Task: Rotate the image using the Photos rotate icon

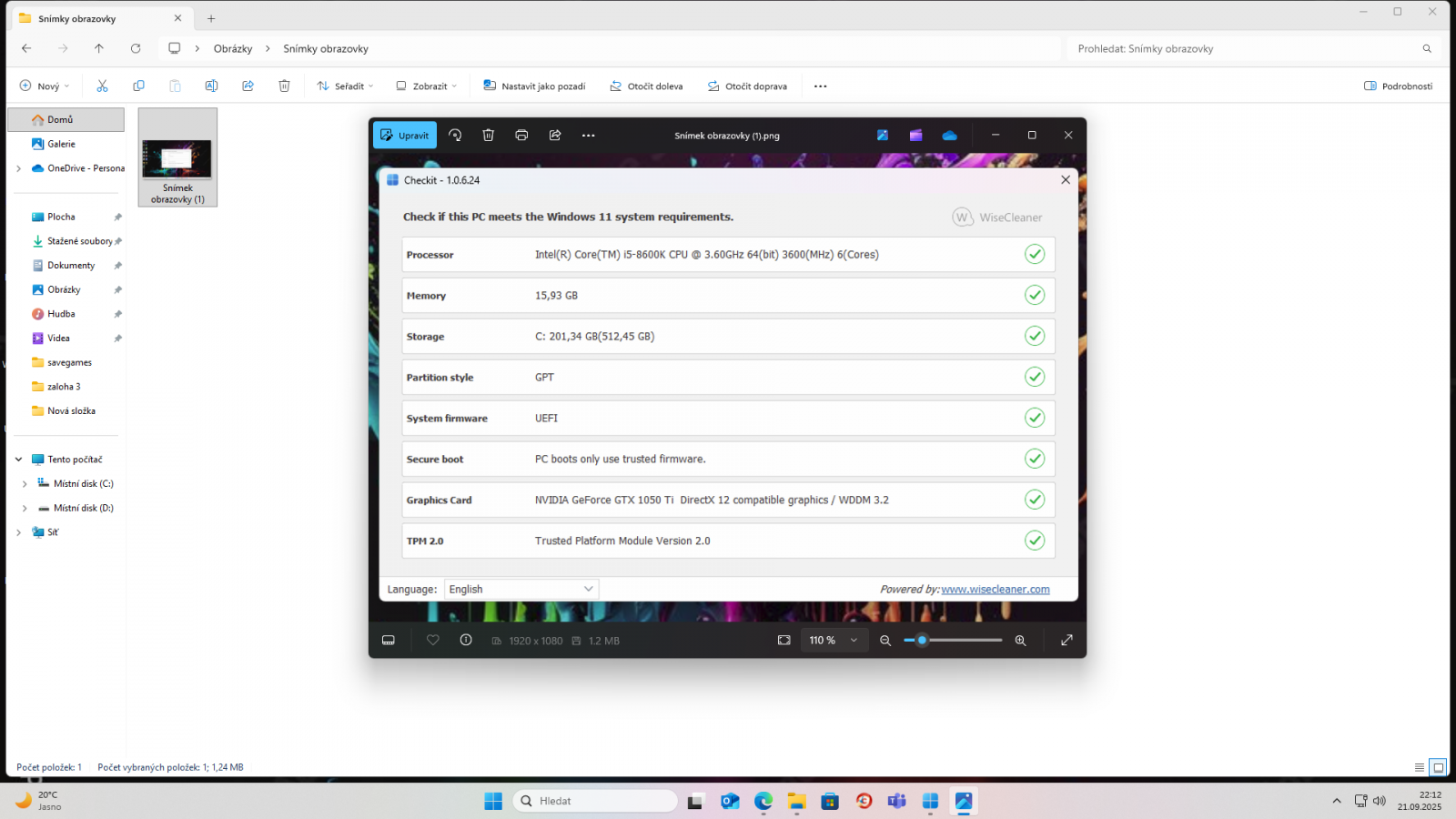Action: pyautogui.click(x=455, y=136)
